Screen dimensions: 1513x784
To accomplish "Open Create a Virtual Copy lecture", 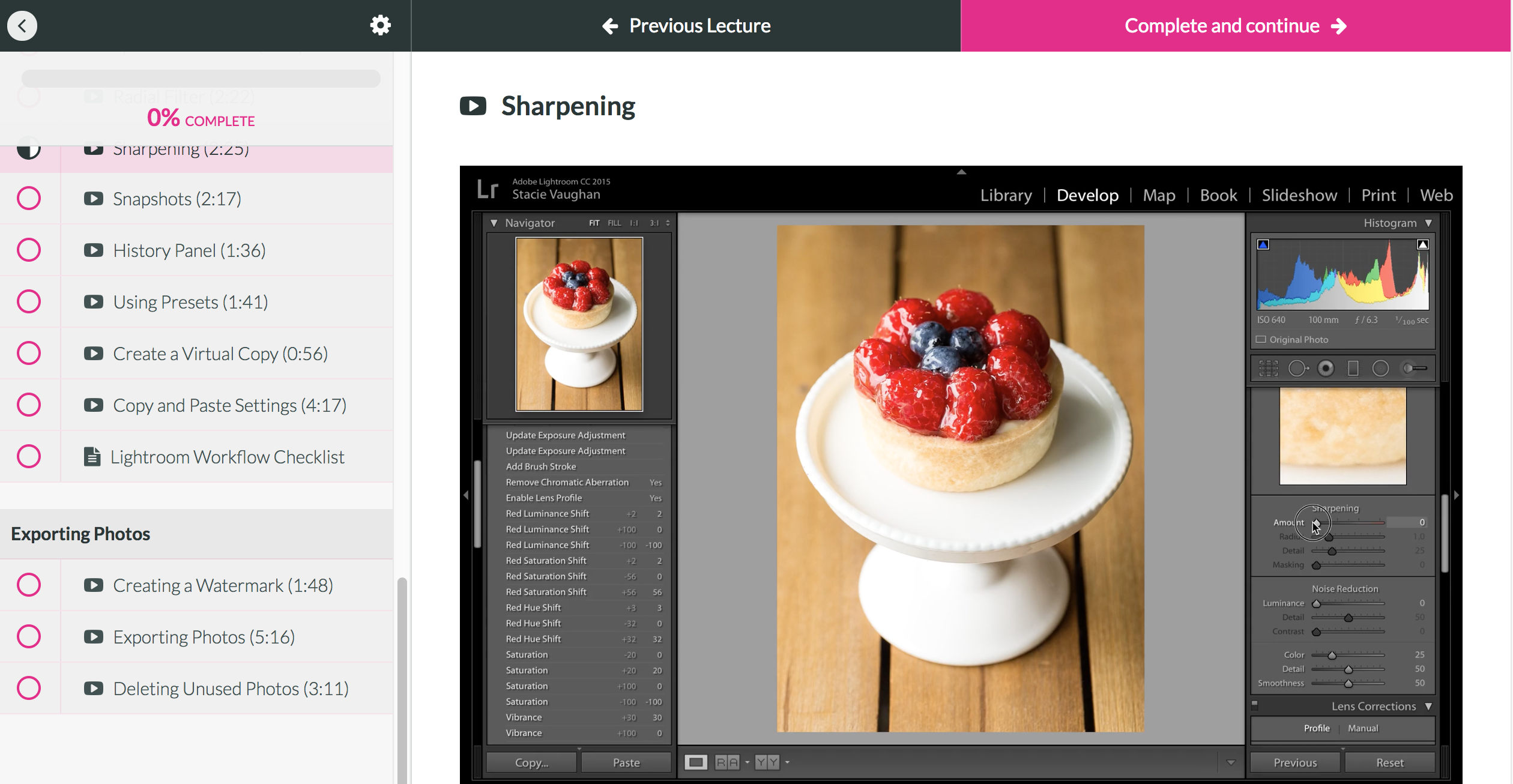I will [221, 354].
